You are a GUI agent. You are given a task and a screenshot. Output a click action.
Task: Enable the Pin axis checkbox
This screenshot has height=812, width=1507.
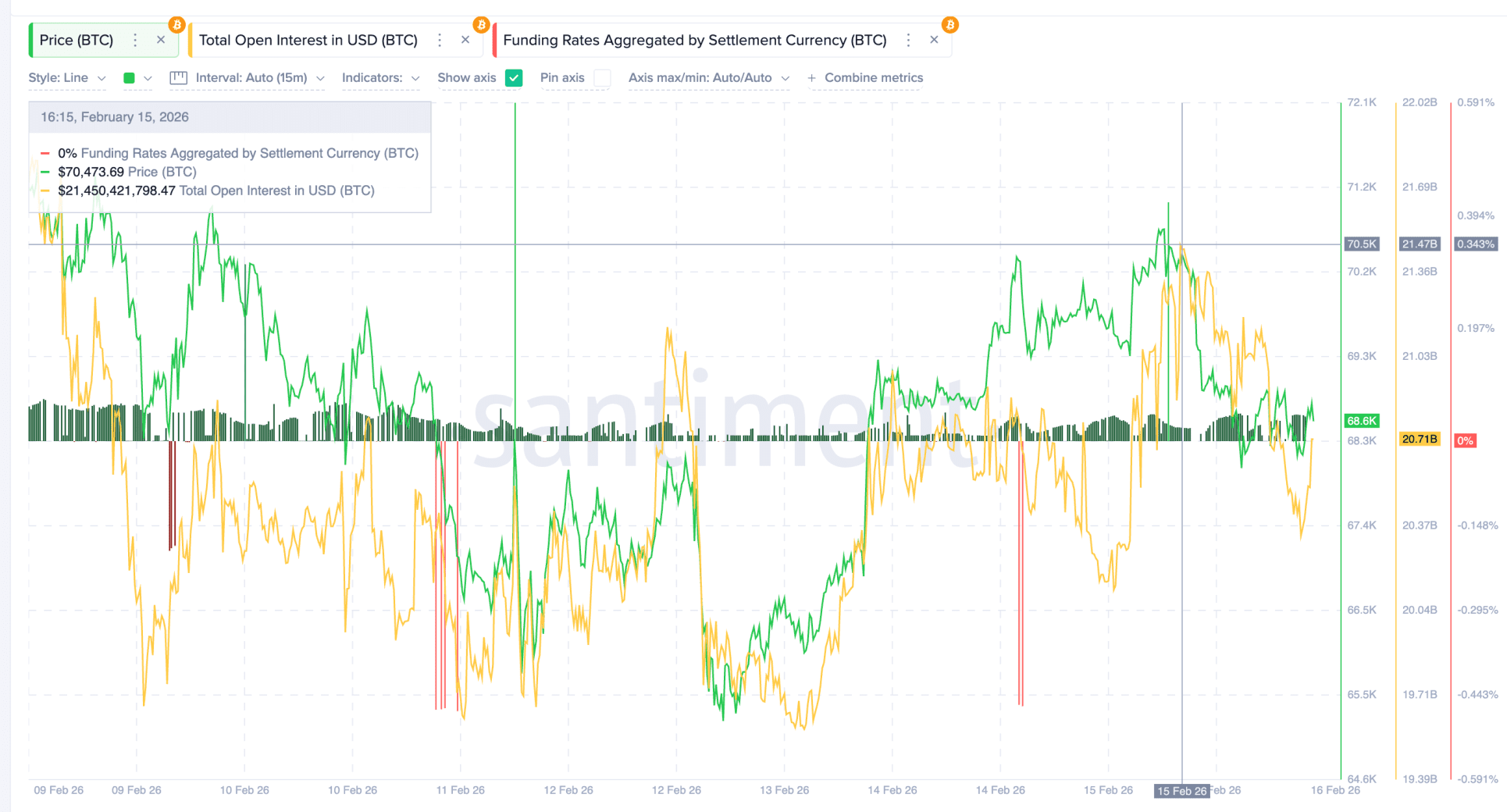tap(602, 78)
